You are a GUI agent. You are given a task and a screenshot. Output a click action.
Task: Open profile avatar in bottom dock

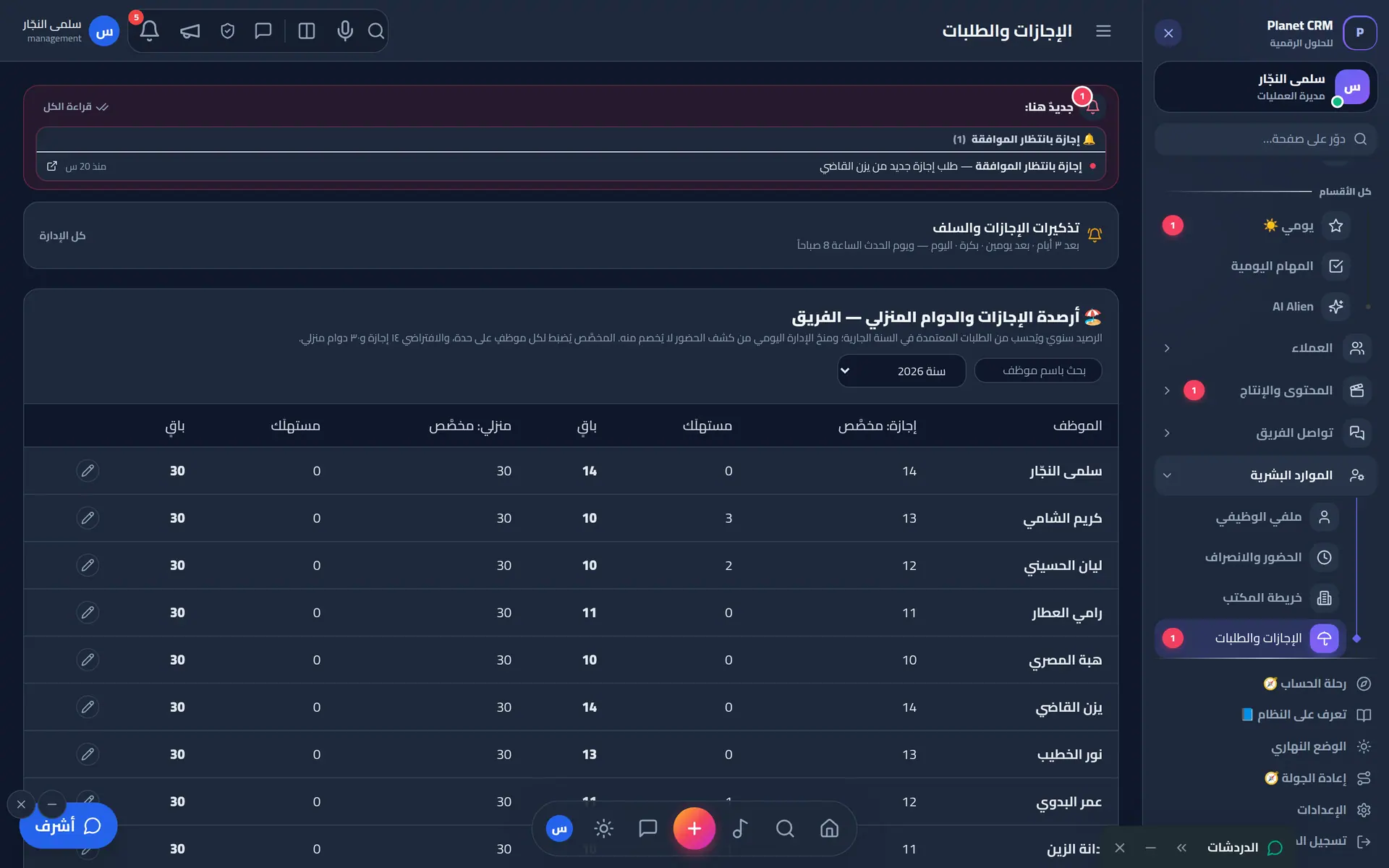[x=559, y=829]
